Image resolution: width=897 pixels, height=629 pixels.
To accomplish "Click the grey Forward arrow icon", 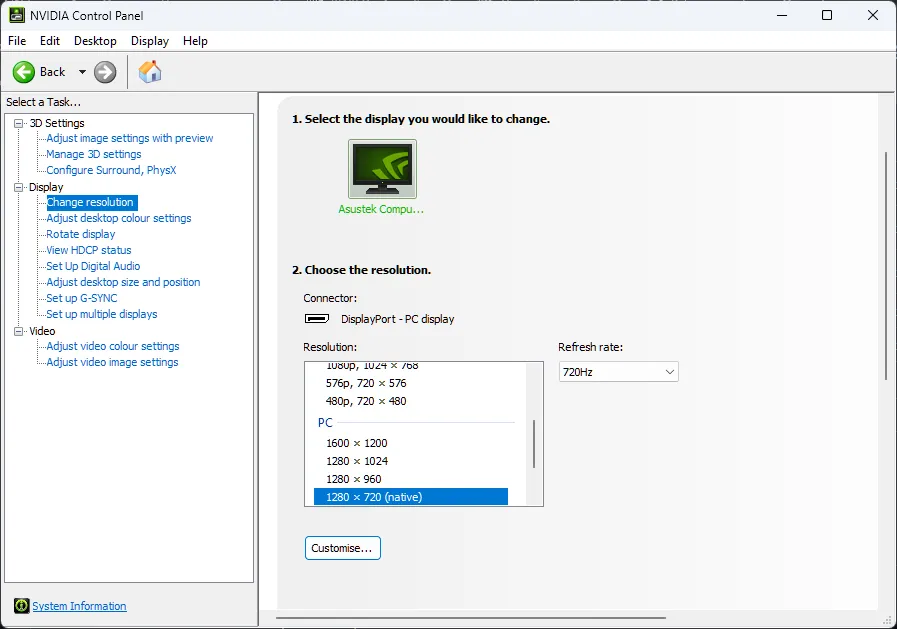I will [105, 72].
